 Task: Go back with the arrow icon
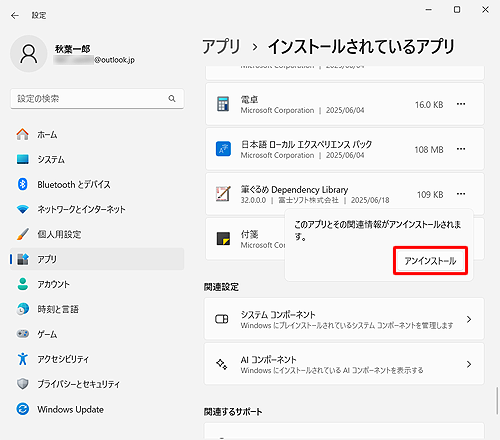[15, 16]
